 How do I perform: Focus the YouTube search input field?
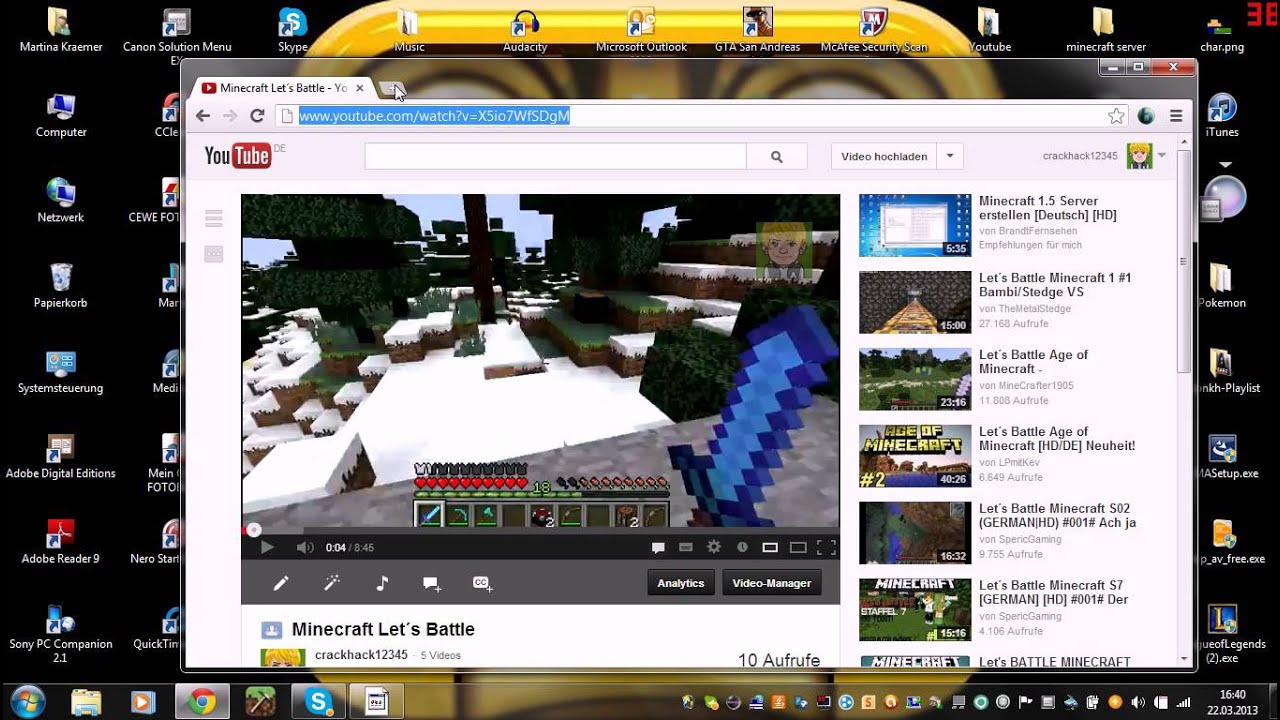(555, 157)
